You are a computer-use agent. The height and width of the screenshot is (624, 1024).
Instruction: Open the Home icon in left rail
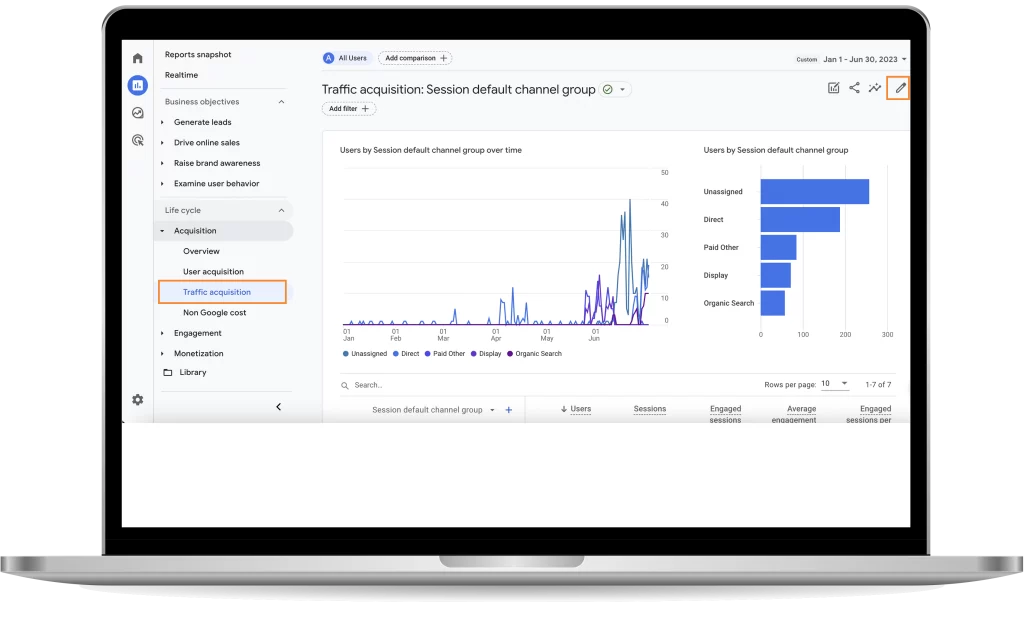(x=137, y=58)
